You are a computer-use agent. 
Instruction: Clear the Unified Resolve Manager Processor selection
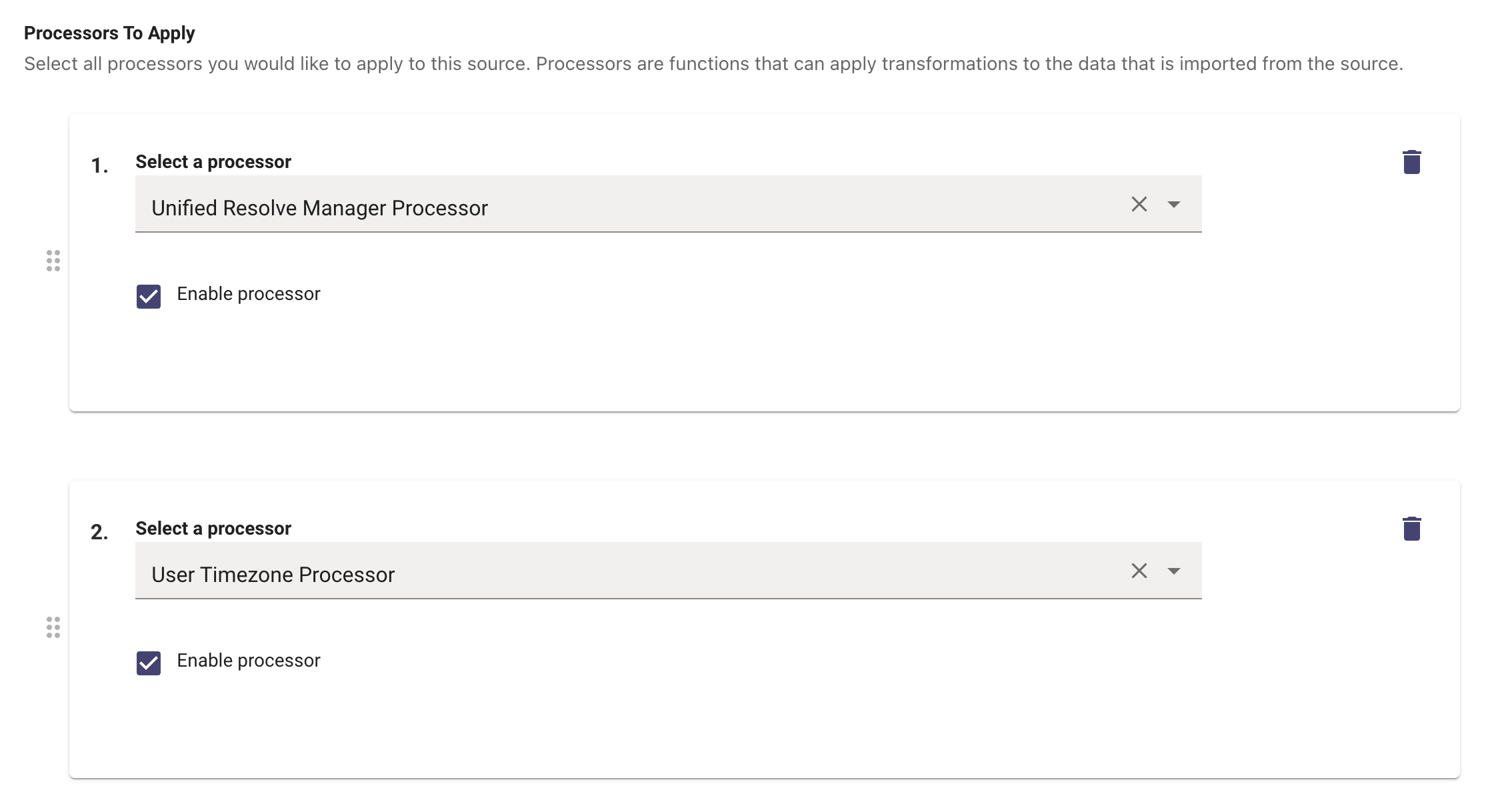click(1139, 204)
